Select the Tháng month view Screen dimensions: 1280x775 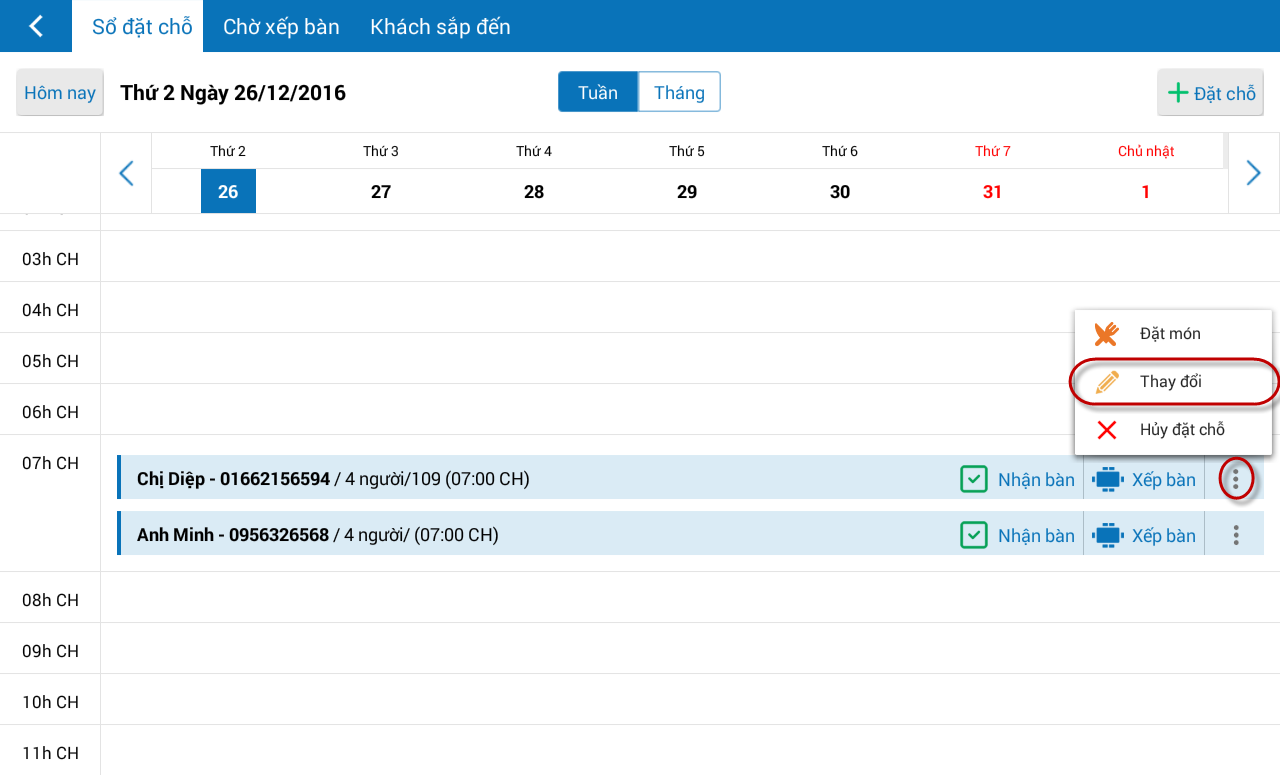coord(679,92)
